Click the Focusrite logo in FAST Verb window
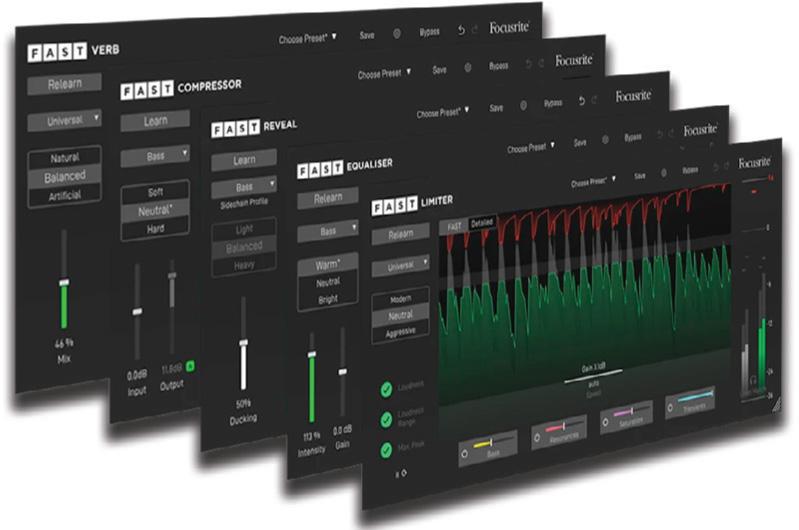The width and height of the screenshot is (799, 530). (x=509, y=27)
